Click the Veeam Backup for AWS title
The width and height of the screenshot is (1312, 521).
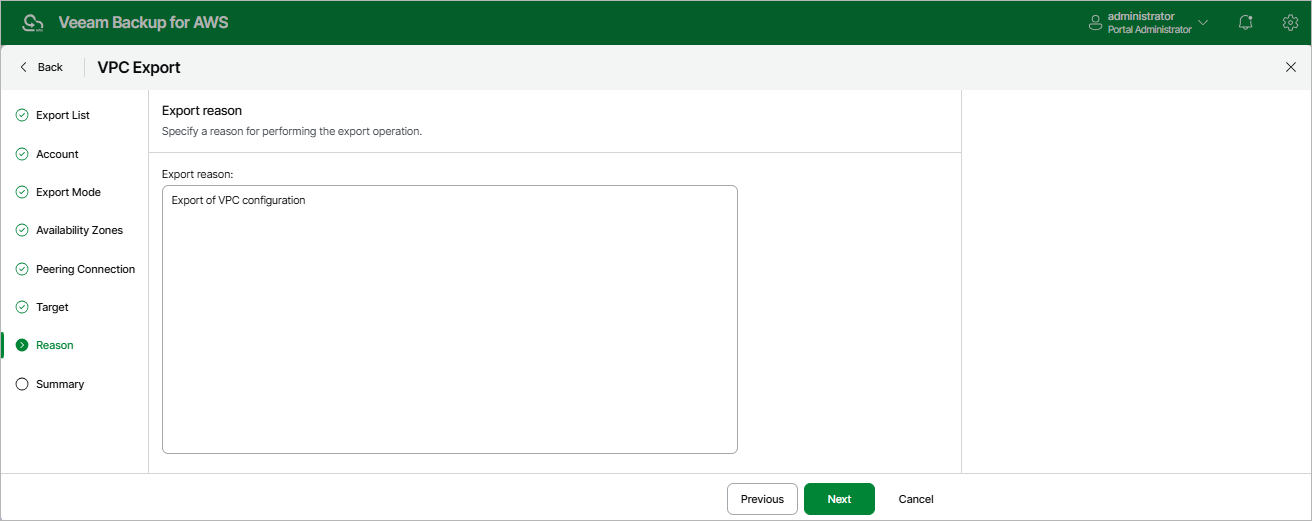click(143, 22)
